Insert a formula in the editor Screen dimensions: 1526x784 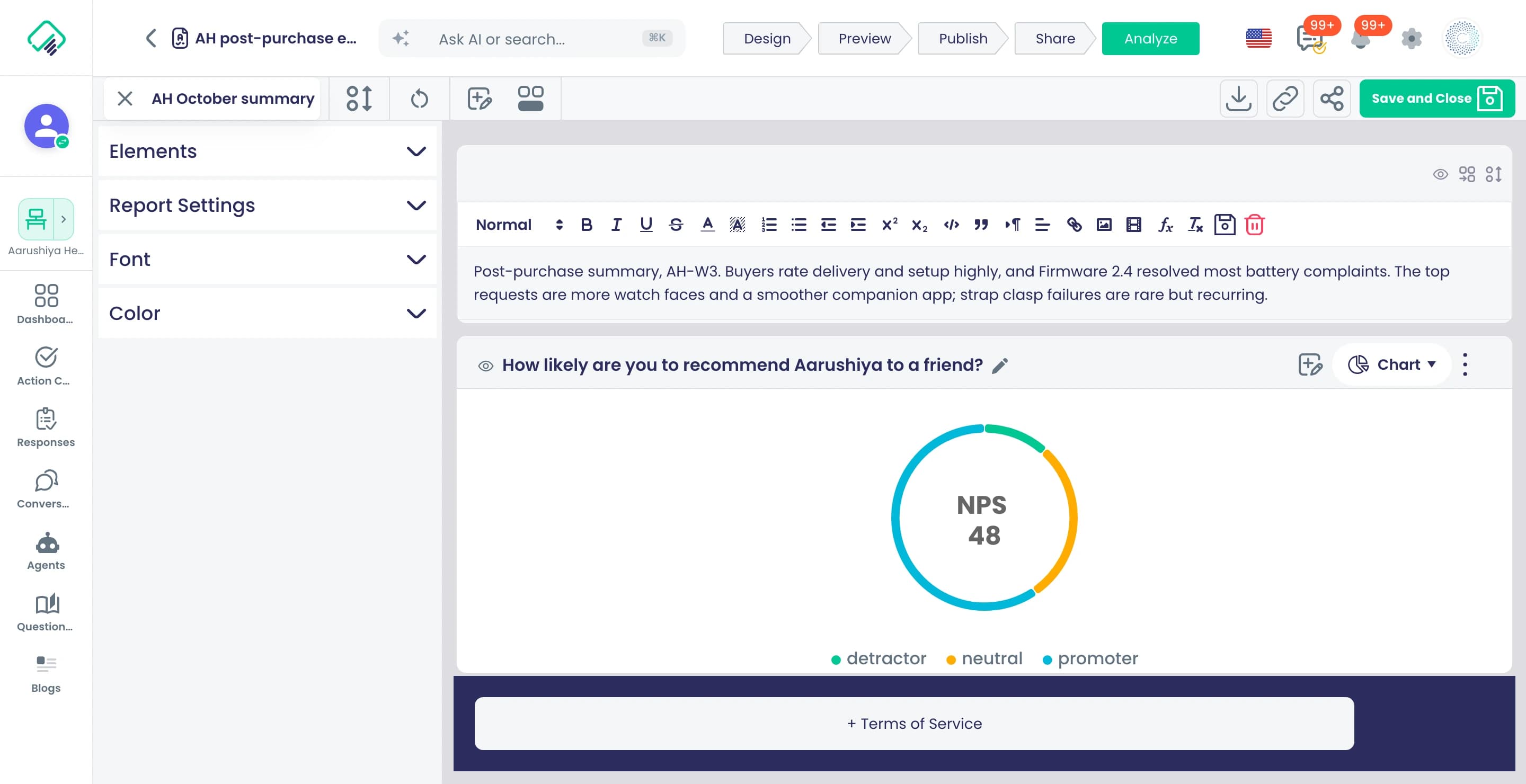coord(1165,225)
